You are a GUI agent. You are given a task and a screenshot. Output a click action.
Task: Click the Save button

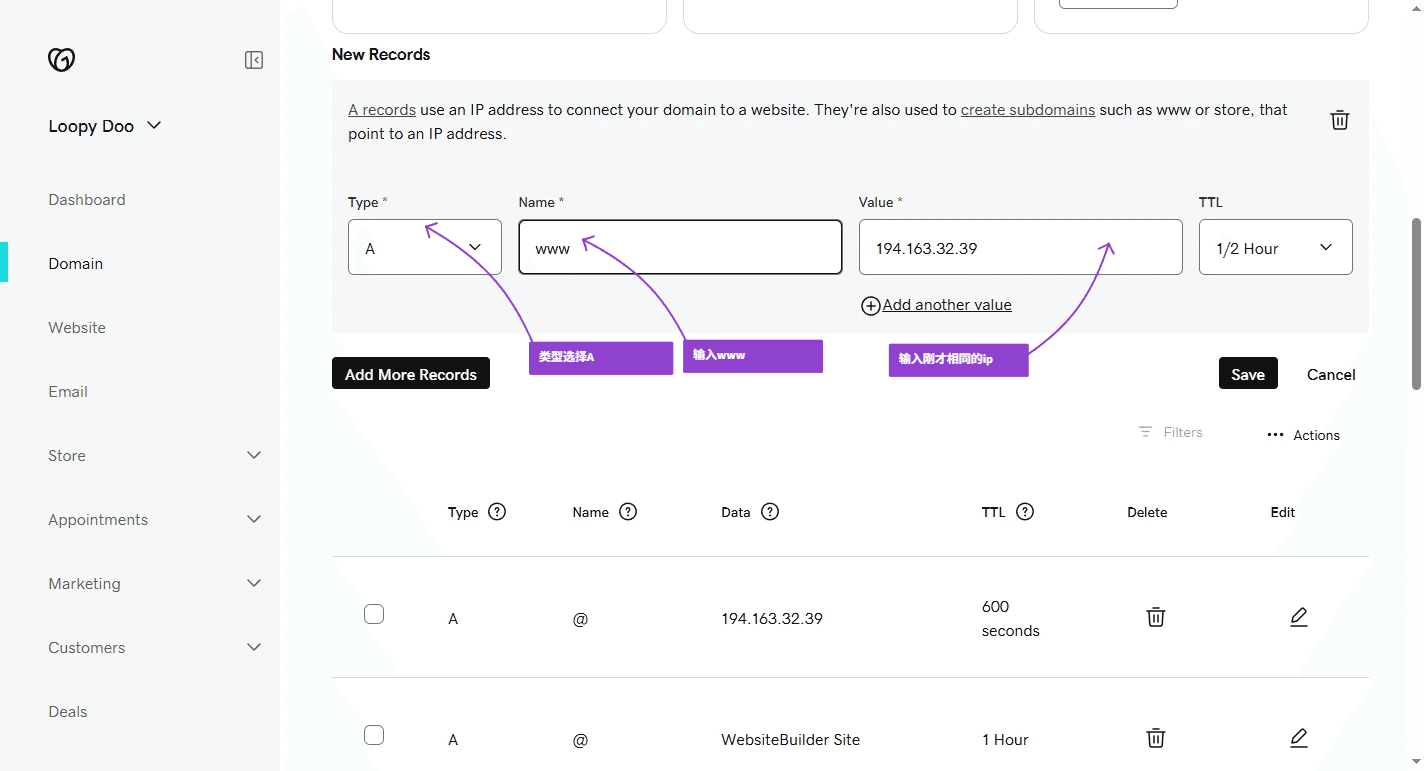[1247, 374]
